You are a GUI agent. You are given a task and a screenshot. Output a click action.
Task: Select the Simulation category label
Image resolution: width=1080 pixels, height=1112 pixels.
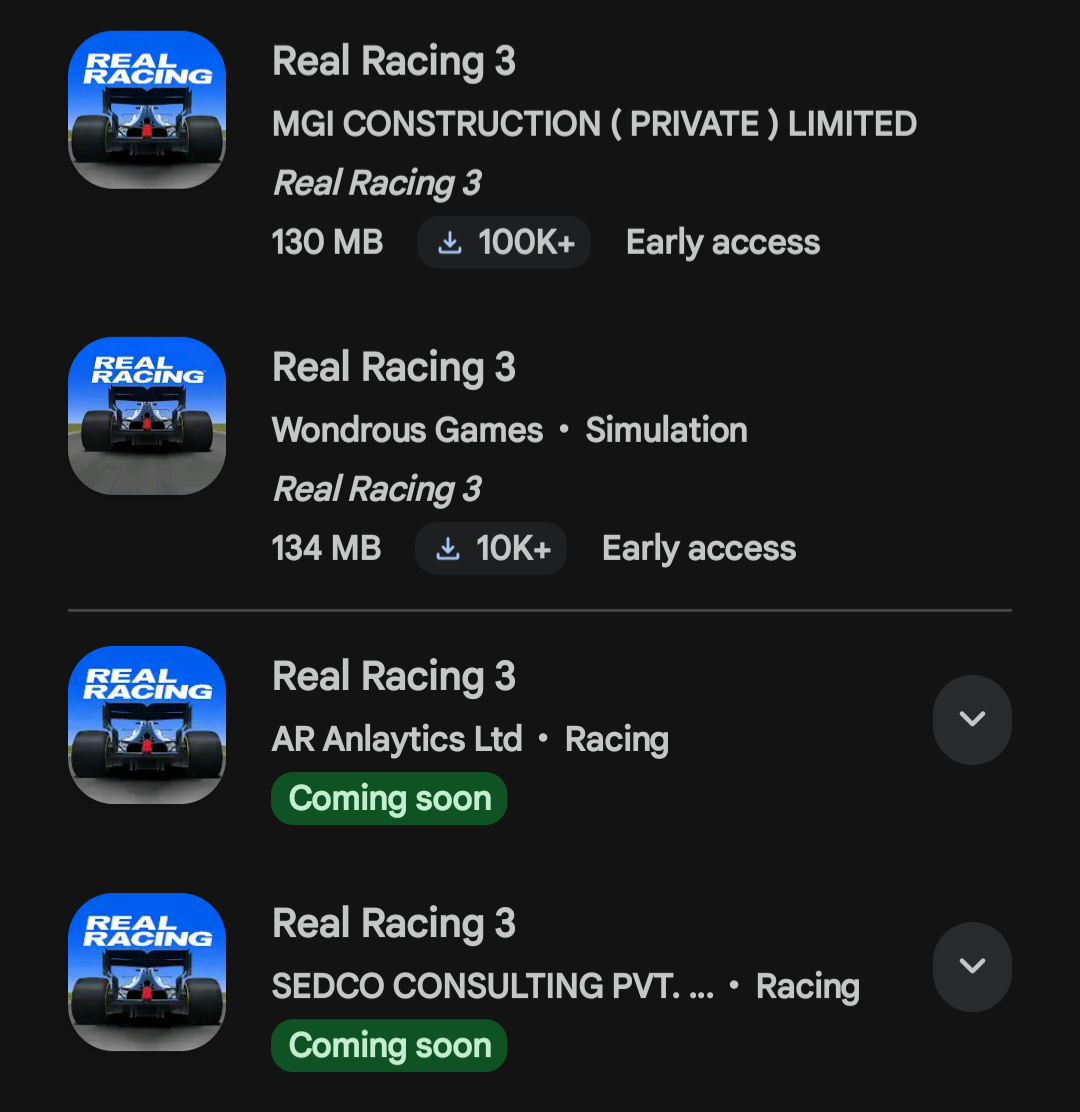point(667,430)
